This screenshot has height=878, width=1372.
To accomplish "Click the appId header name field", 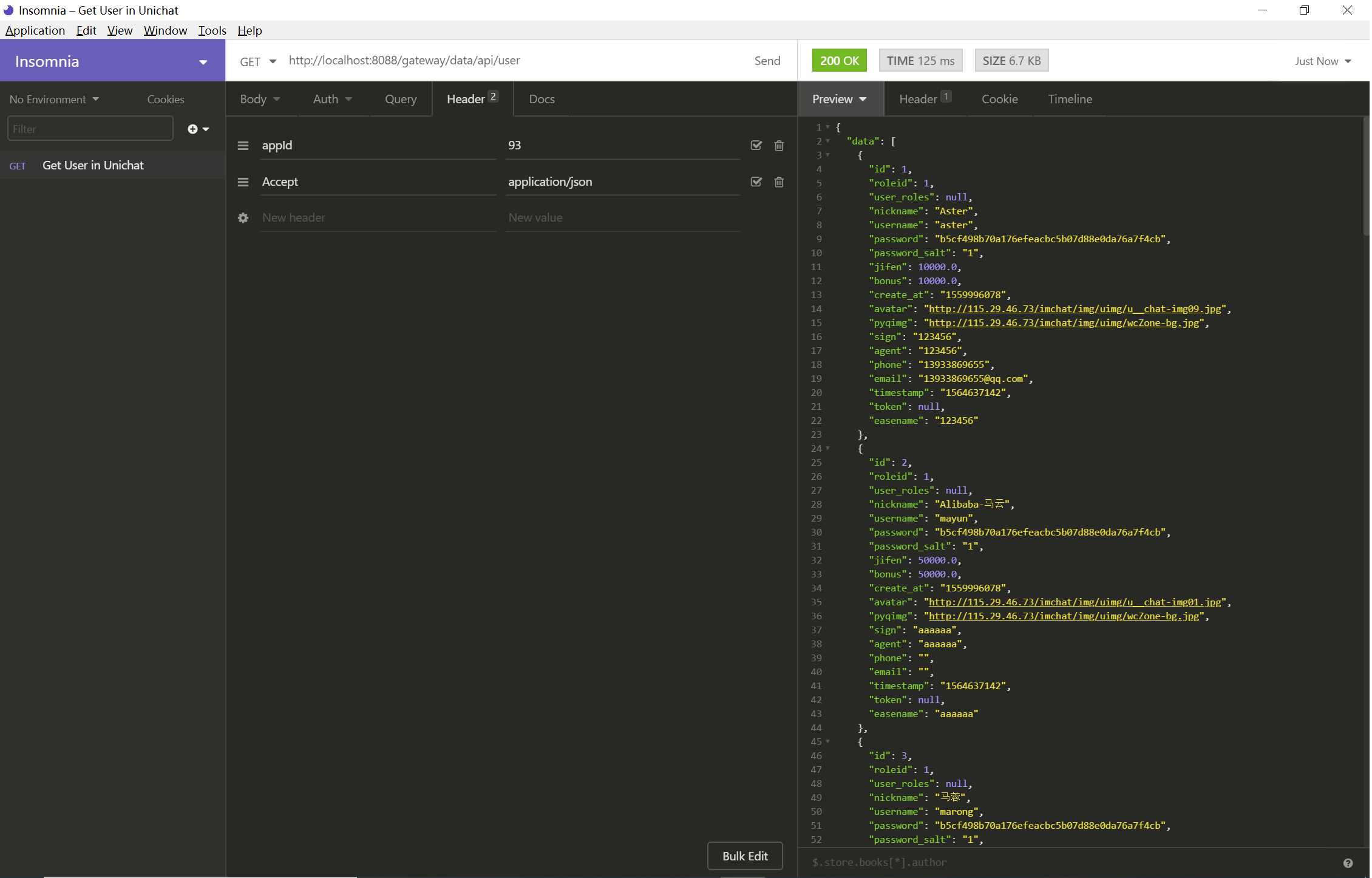I will coord(378,146).
